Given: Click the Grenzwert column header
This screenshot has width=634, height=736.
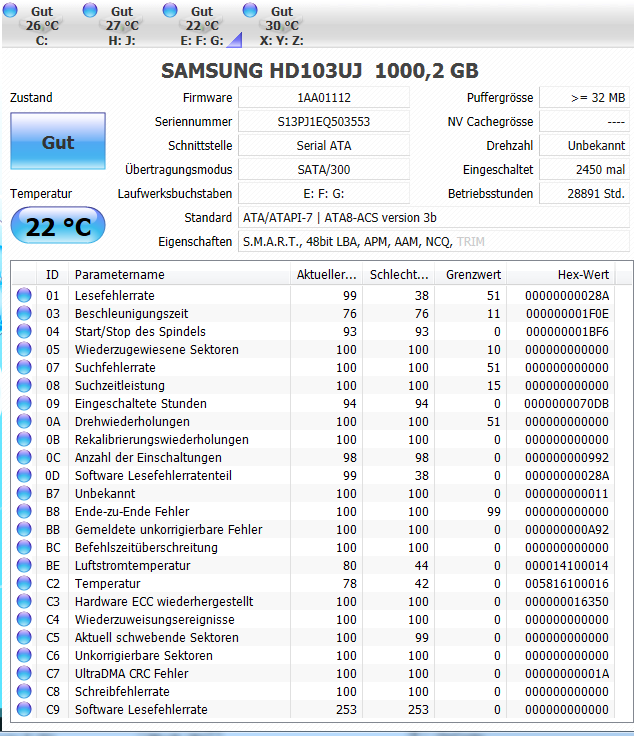Looking at the screenshot, I should [471, 275].
